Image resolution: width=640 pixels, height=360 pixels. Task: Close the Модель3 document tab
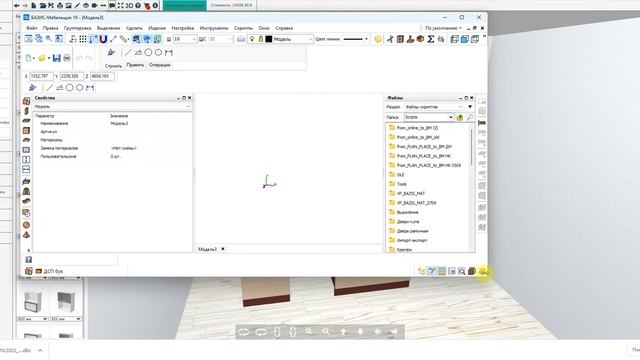click(x=223, y=249)
